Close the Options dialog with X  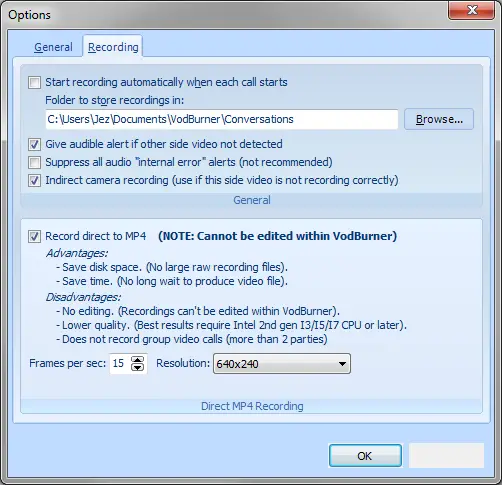coord(472,10)
